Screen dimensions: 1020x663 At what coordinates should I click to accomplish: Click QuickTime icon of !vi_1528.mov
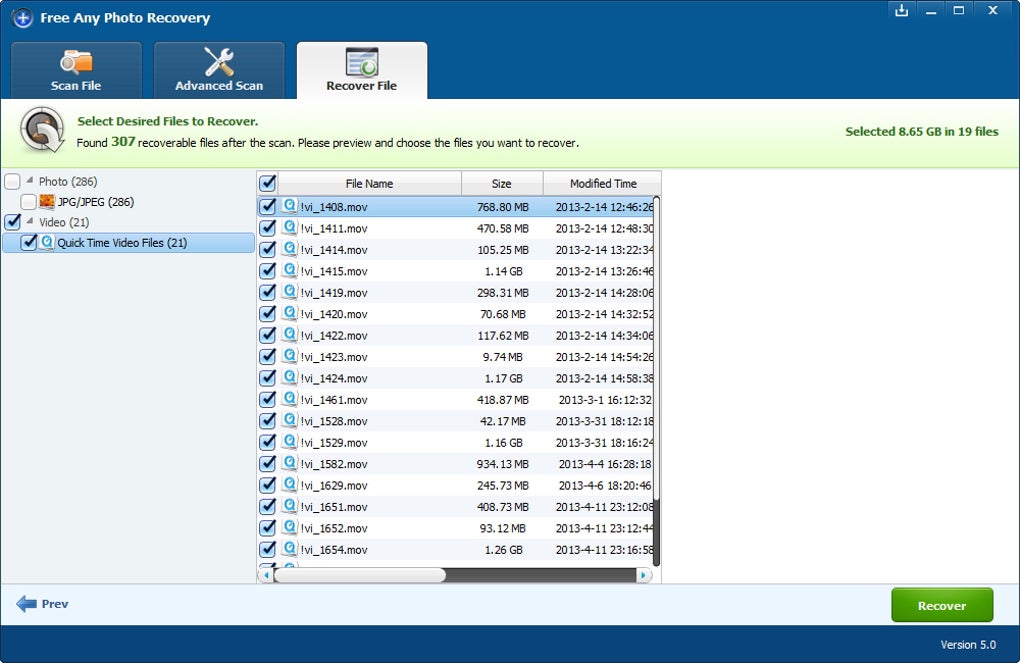289,420
